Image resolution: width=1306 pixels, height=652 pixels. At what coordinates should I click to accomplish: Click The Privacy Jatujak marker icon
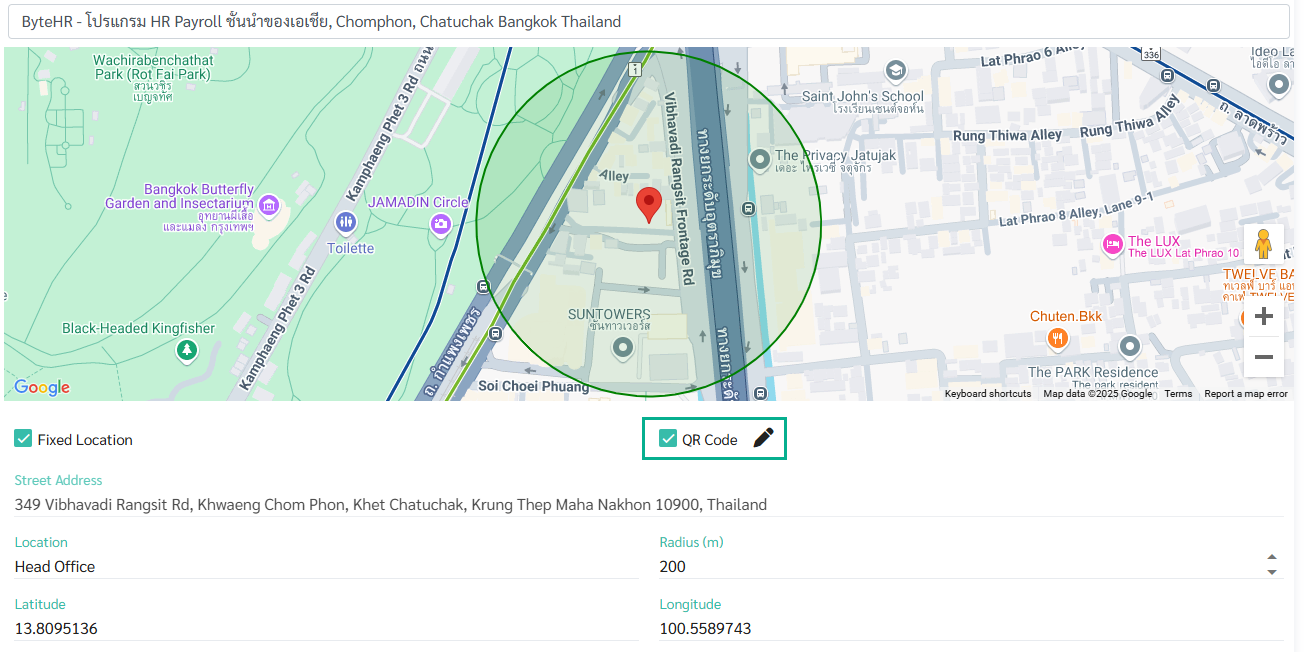[x=760, y=158]
